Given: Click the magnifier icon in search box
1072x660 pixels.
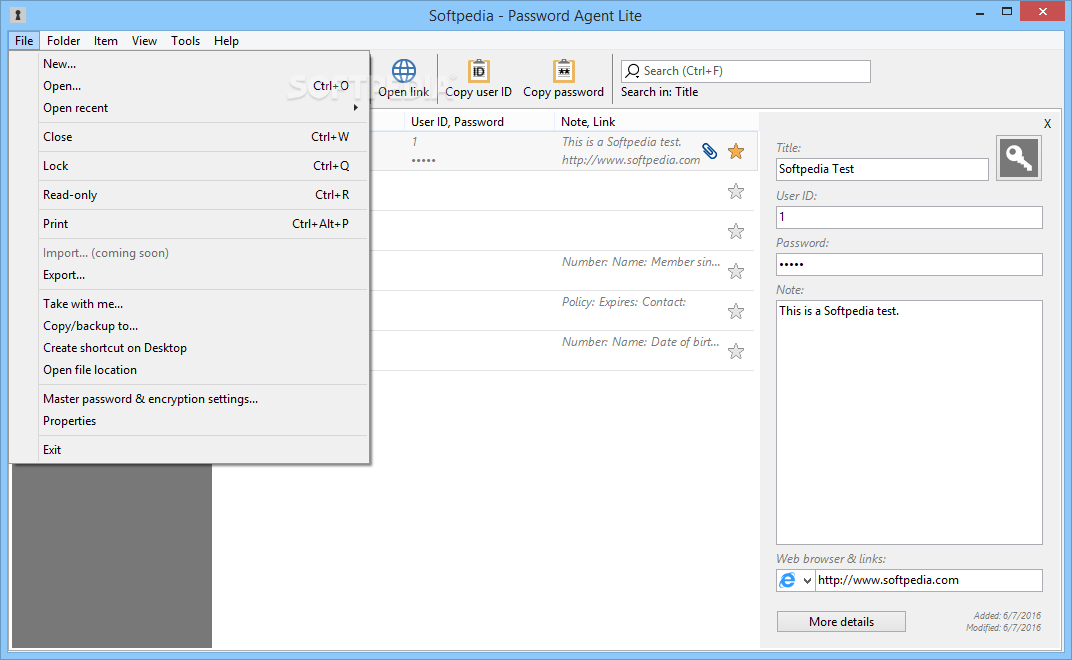Looking at the screenshot, I should click(633, 70).
